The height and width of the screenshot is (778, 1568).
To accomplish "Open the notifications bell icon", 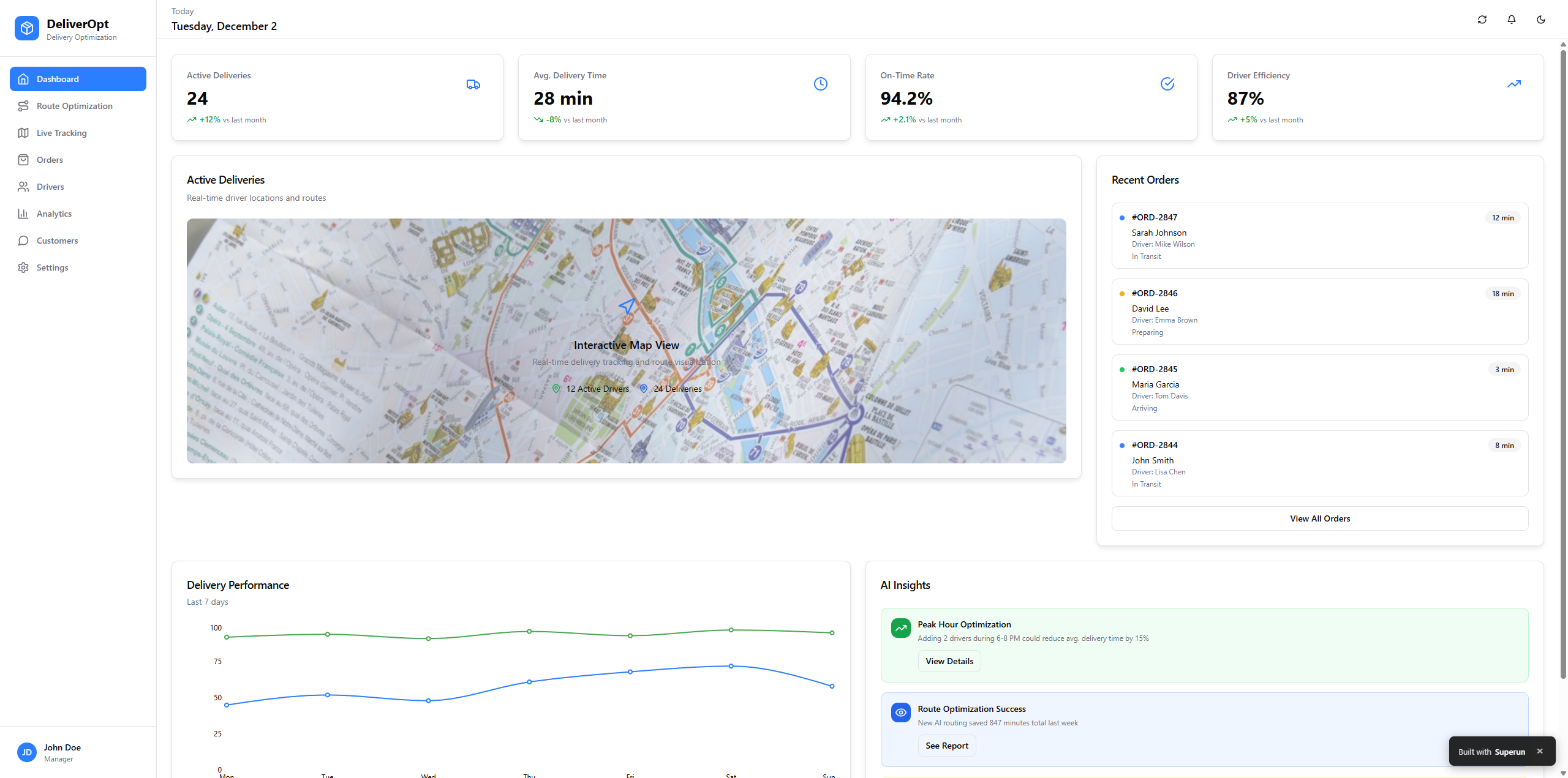I will [x=1511, y=20].
